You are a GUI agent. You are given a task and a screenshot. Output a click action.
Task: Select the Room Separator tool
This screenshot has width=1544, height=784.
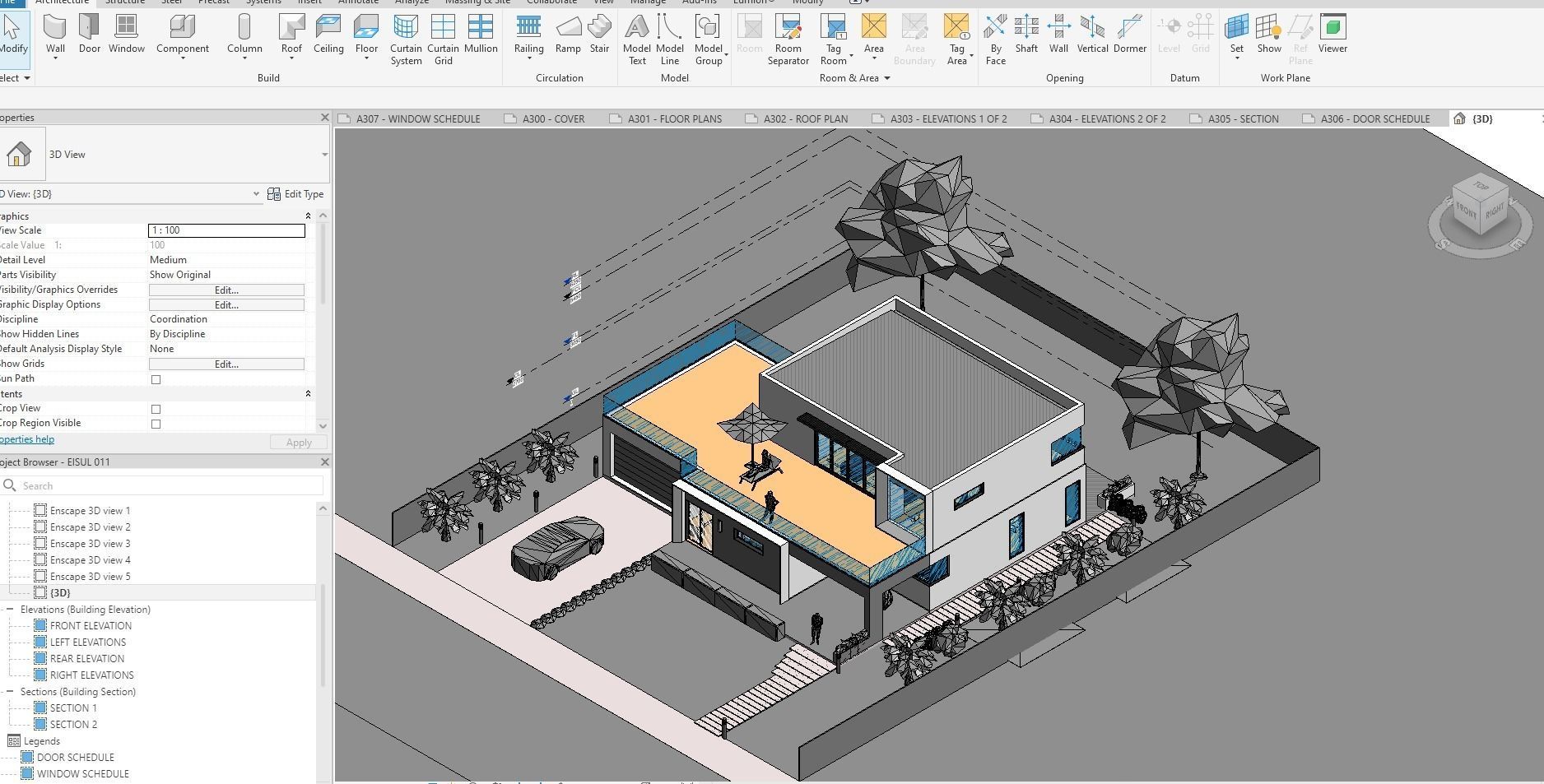788,40
